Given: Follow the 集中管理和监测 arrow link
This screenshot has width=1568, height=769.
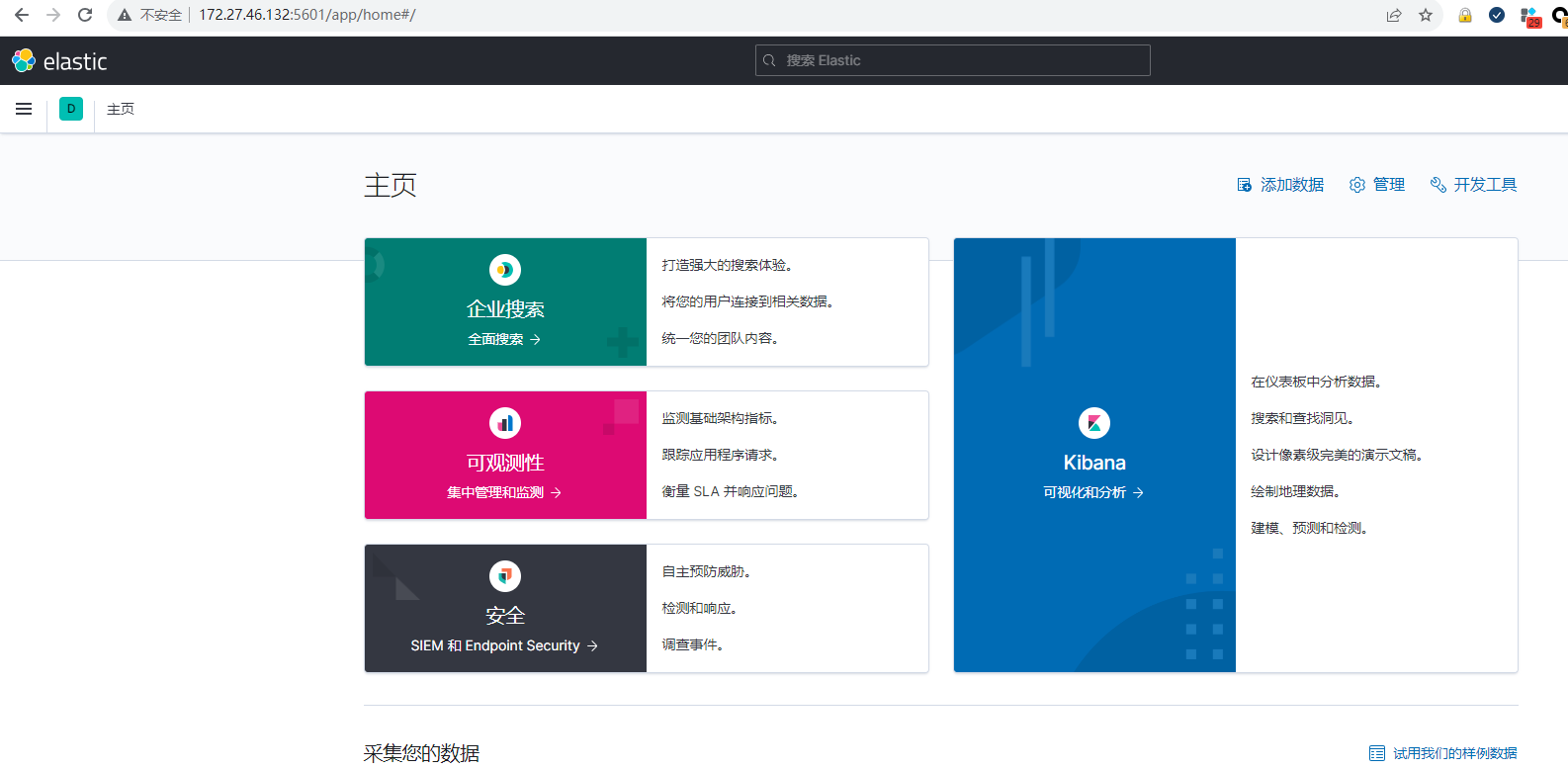Looking at the screenshot, I should [x=504, y=492].
